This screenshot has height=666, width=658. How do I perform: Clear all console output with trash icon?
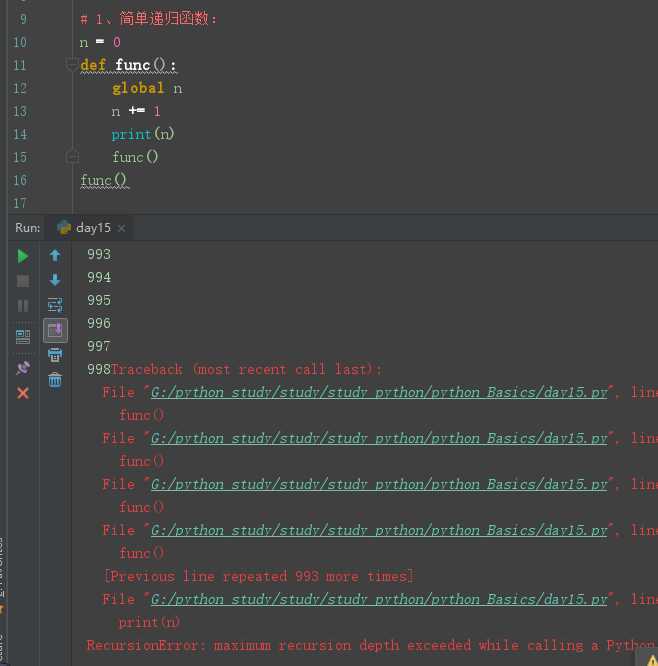coord(55,380)
